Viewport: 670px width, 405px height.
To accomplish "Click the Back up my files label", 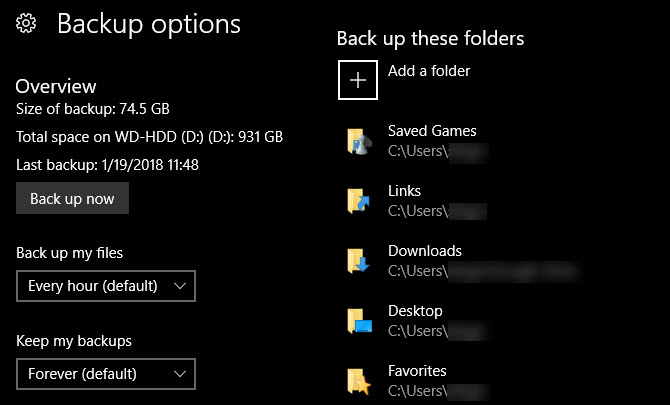I will (x=70, y=253).
